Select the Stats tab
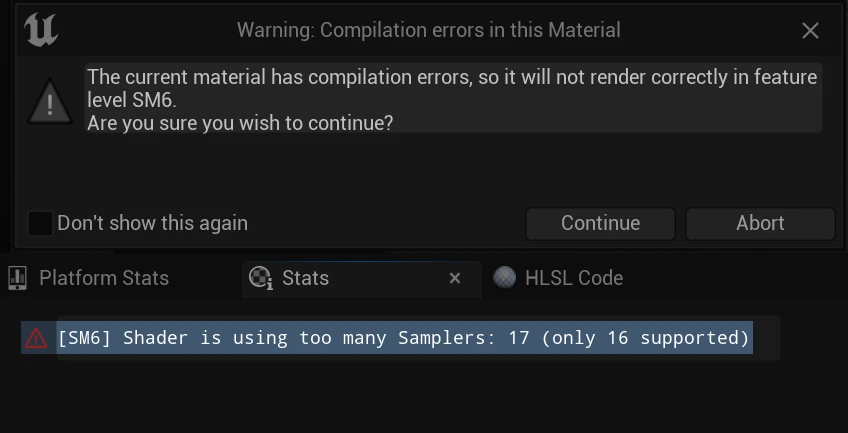Viewport: 848px width, 433px height. coord(305,278)
